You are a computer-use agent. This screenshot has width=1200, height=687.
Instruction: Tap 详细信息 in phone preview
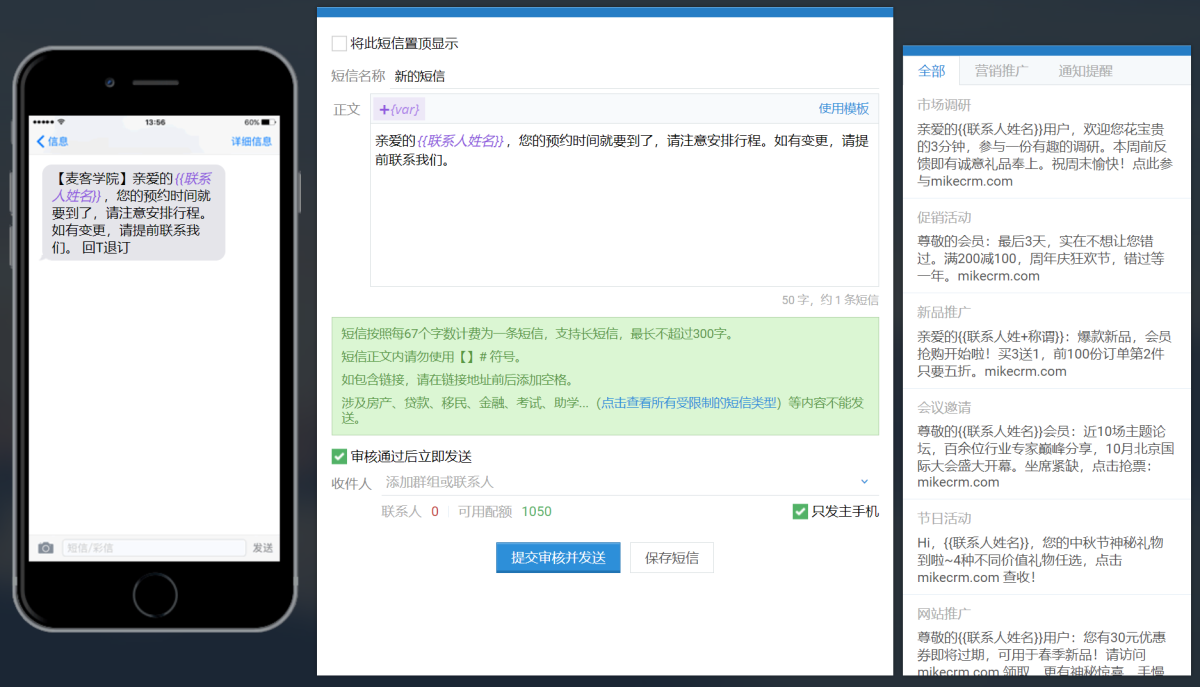point(252,141)
